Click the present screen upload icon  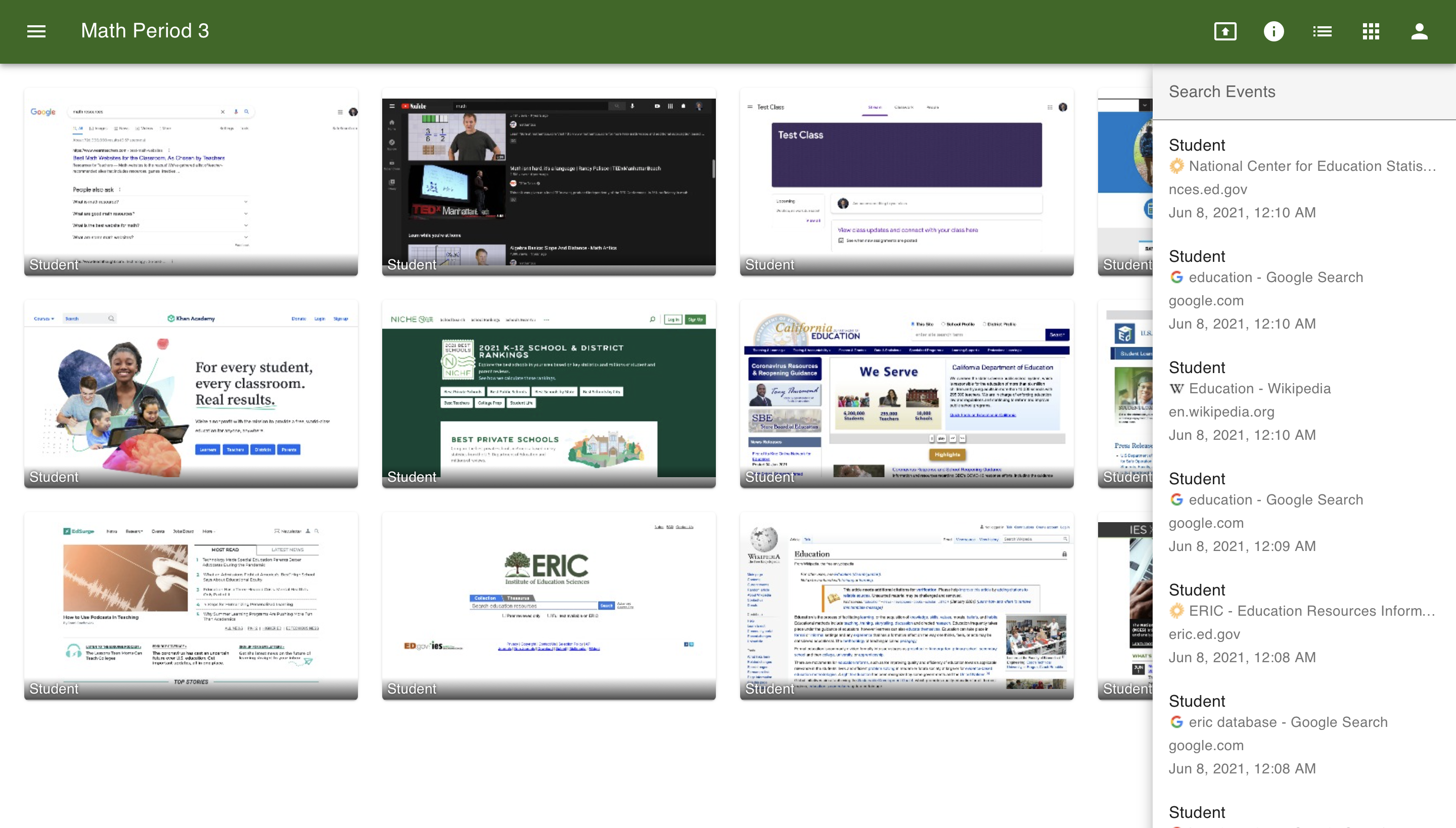(x=1225, y=31)
